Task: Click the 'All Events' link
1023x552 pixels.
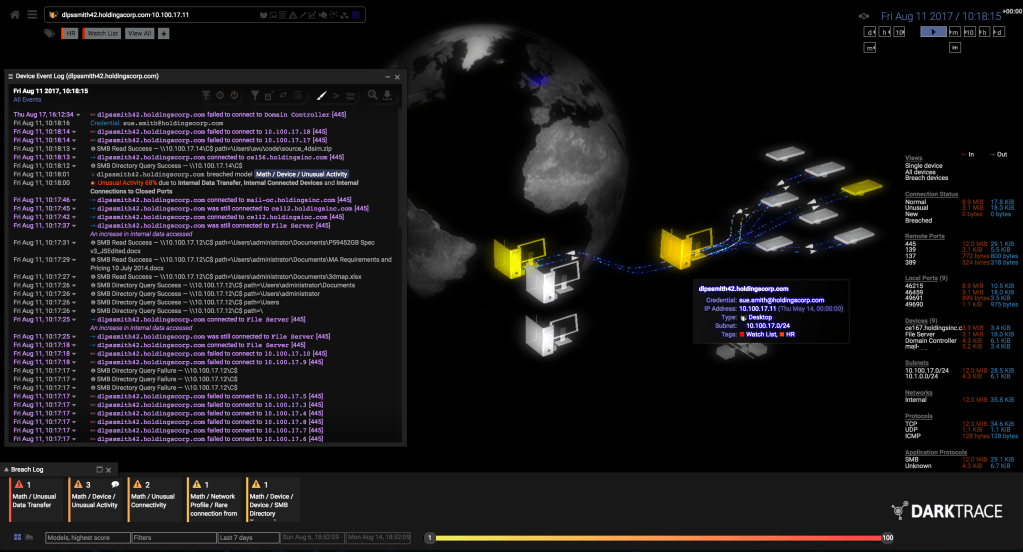Action: [x=26, y=100]
